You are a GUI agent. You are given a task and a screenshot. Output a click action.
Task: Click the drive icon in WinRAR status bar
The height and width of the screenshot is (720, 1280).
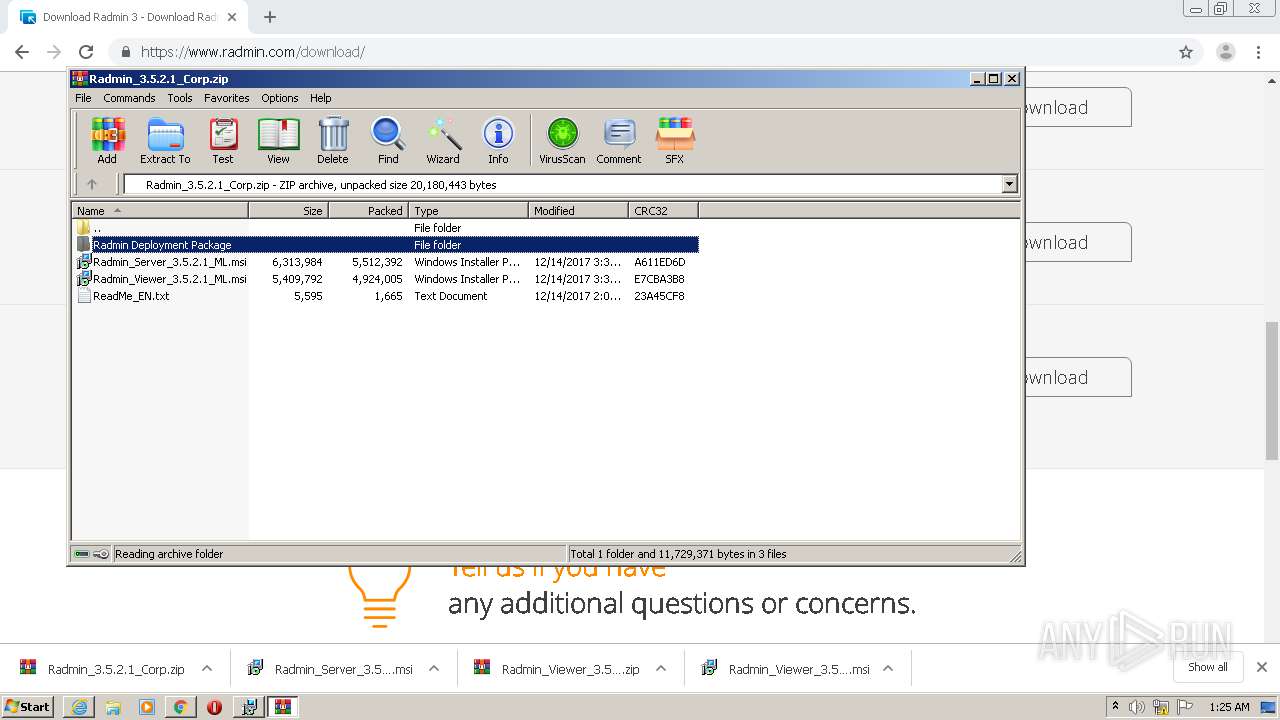[82, 554]
